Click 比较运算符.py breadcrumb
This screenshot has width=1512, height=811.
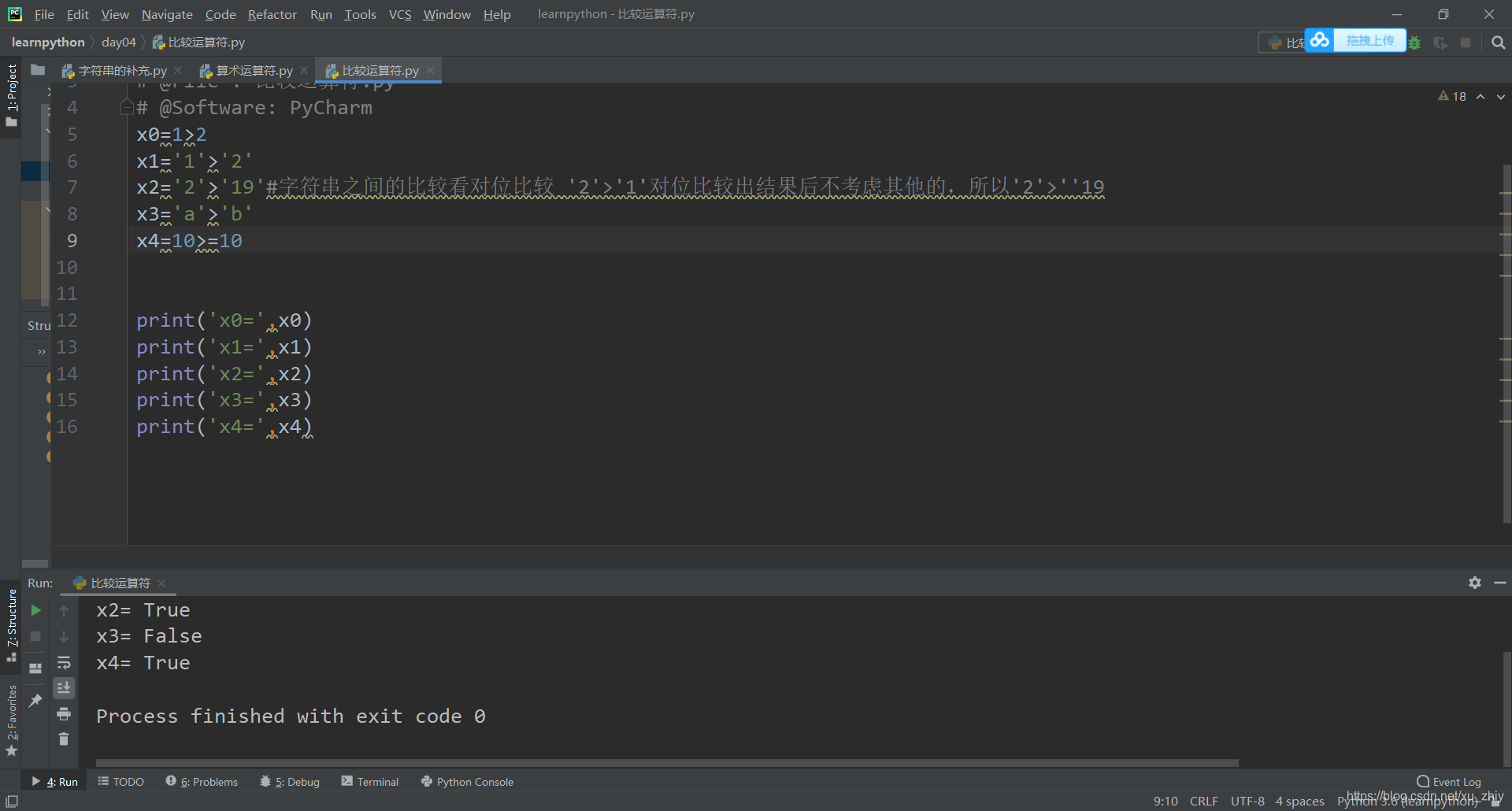click(x=198, y=43)
